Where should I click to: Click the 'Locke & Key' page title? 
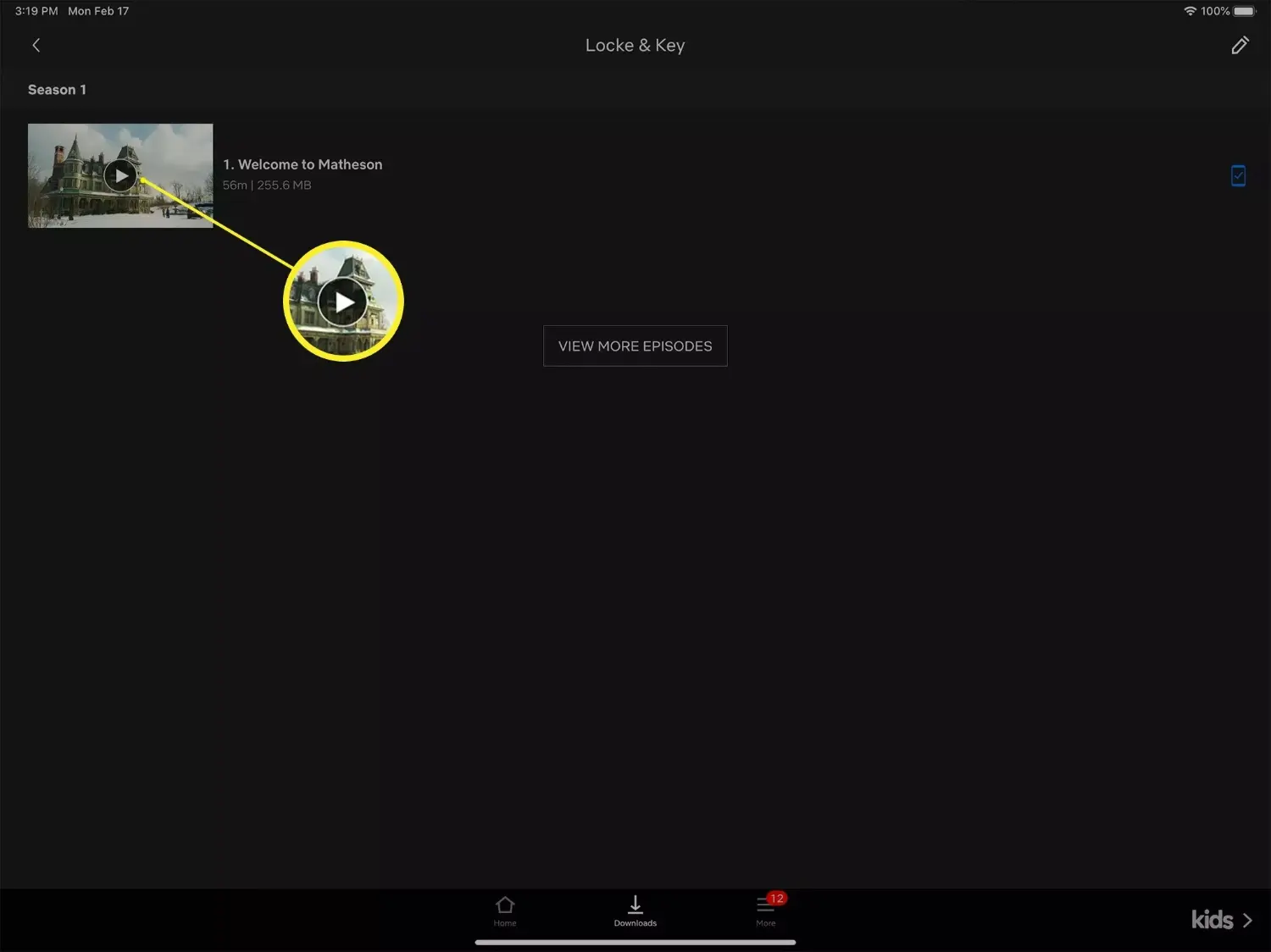[635, 46]
